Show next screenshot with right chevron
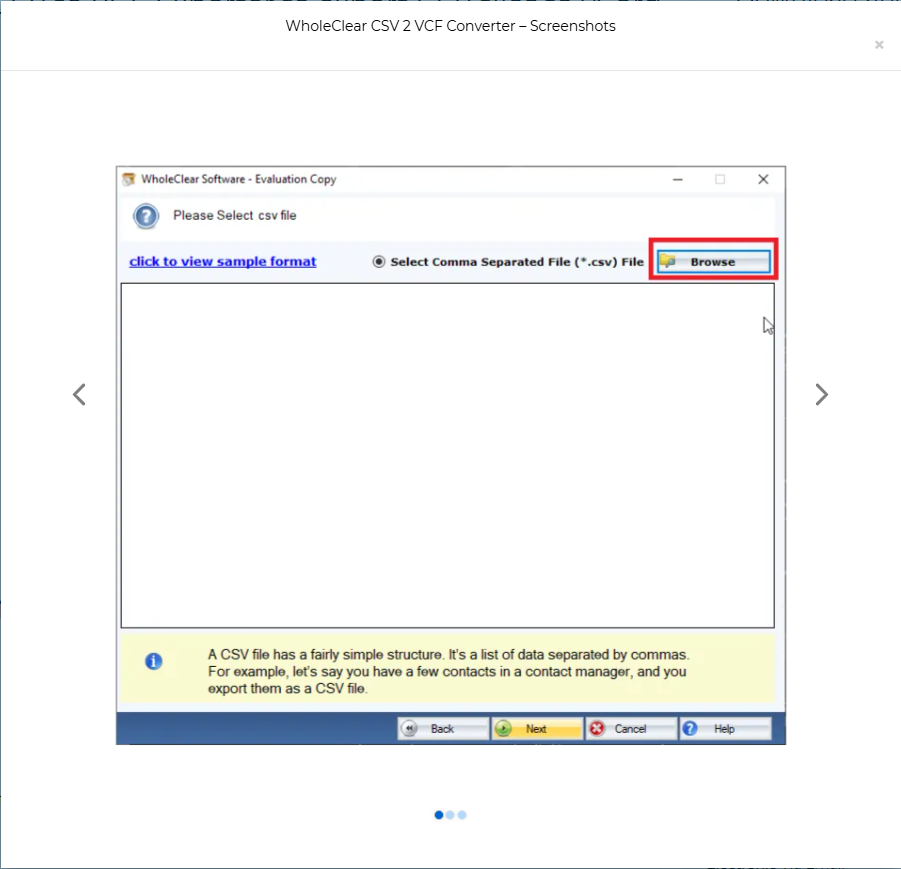The height and width of the screenshot is (869, 901). 822,394
